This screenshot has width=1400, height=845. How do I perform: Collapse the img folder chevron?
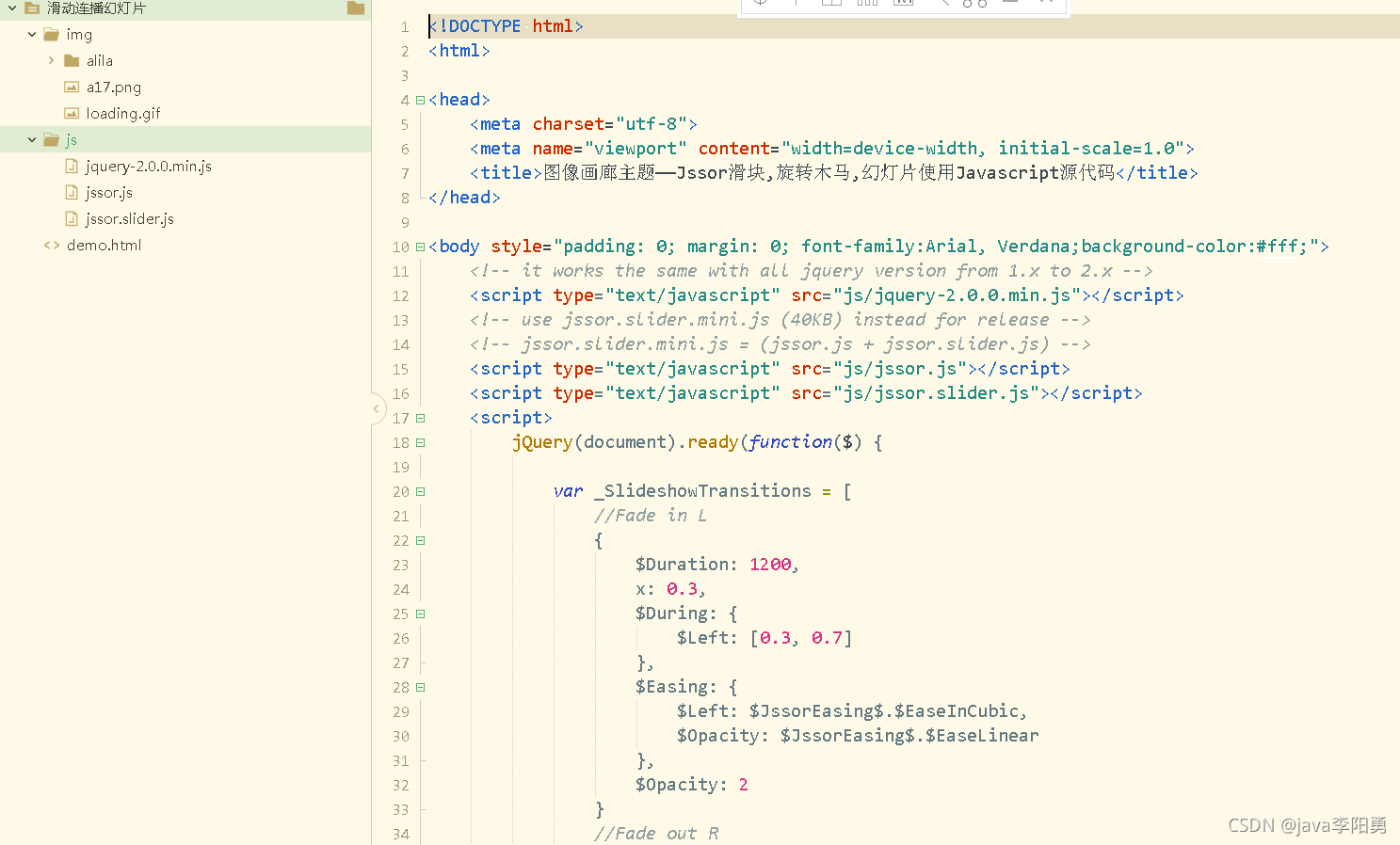(x=32, y=34)
